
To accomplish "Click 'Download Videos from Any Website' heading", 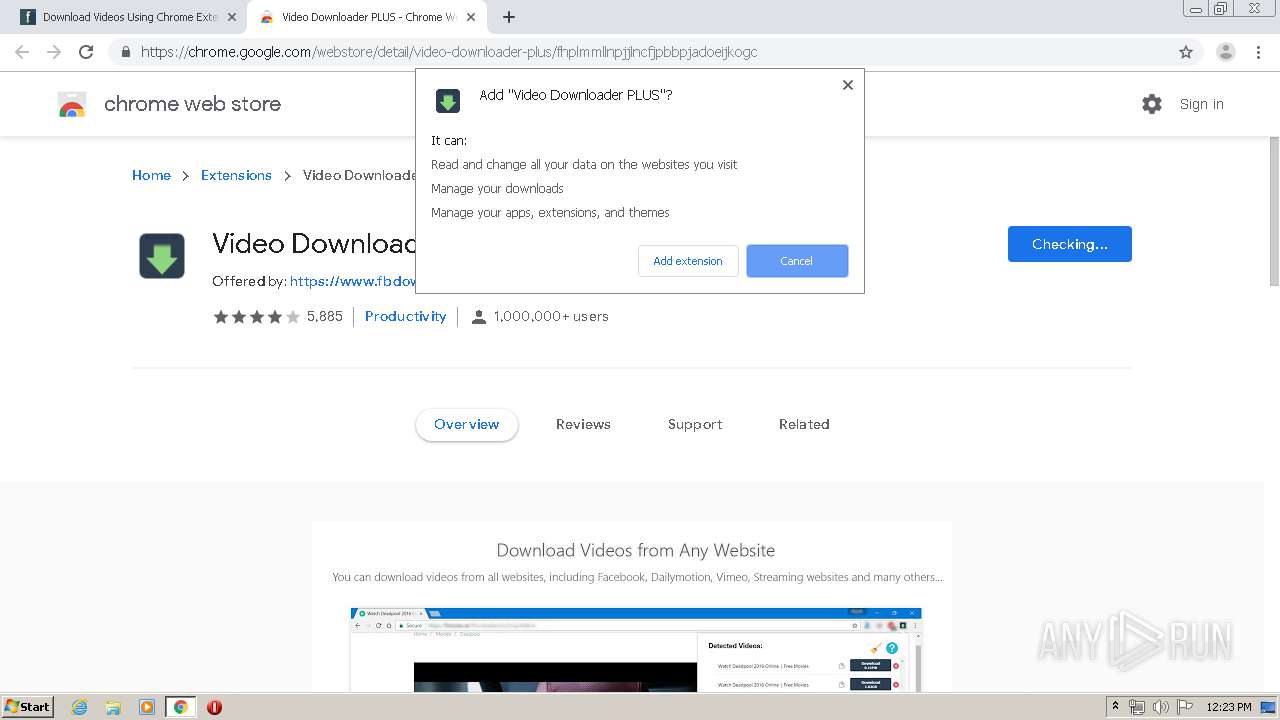I will coord(636,550).
